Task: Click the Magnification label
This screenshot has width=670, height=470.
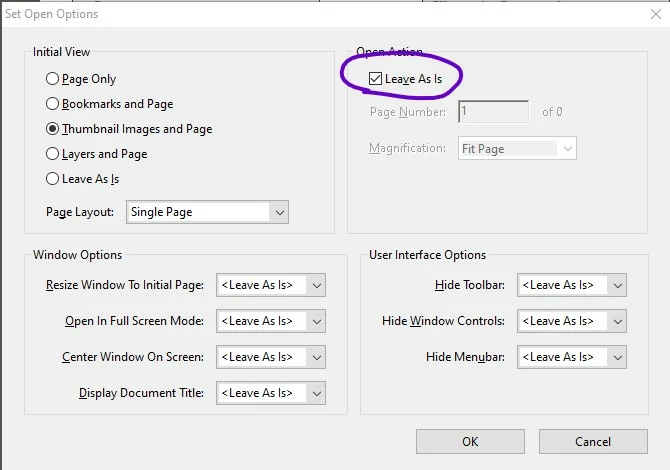Action: [x=407, y=148]
